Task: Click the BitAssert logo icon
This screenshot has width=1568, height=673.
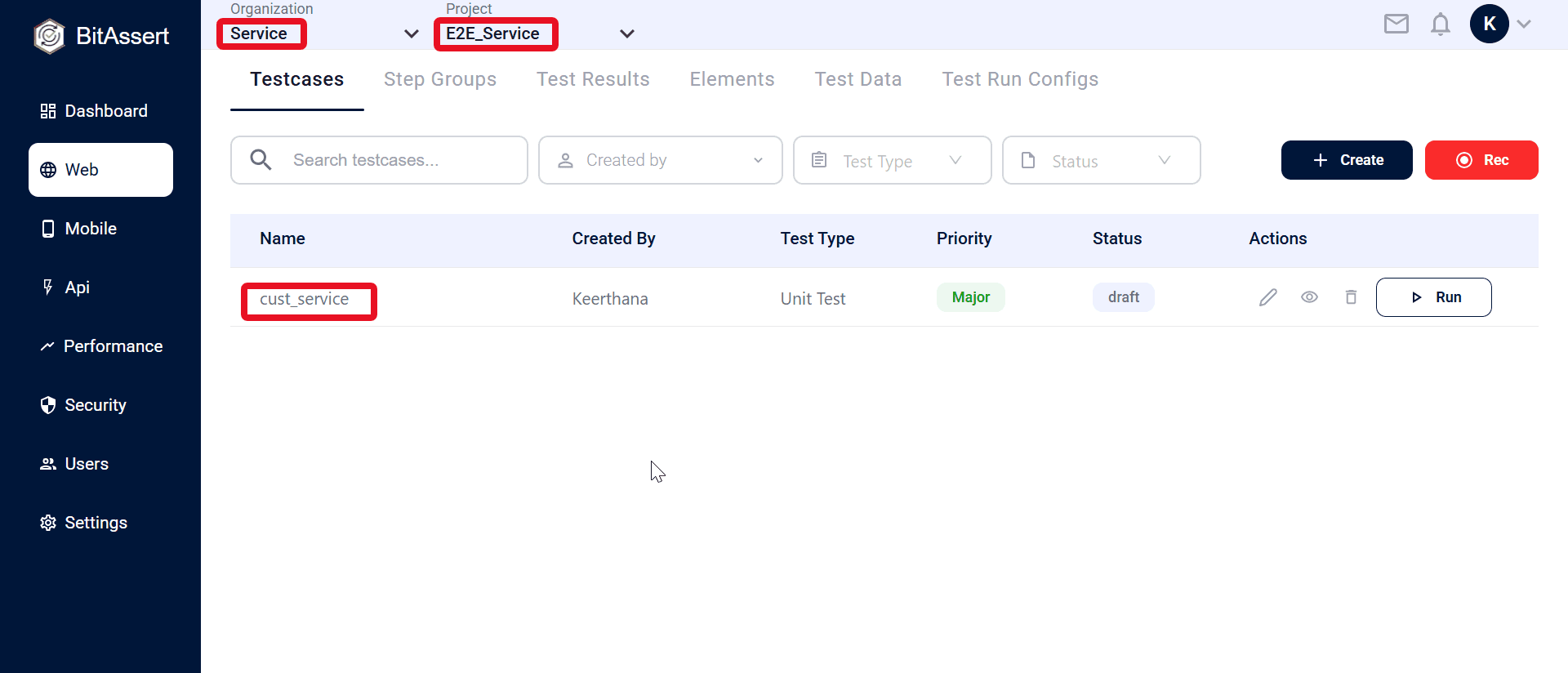Action: 49,36
